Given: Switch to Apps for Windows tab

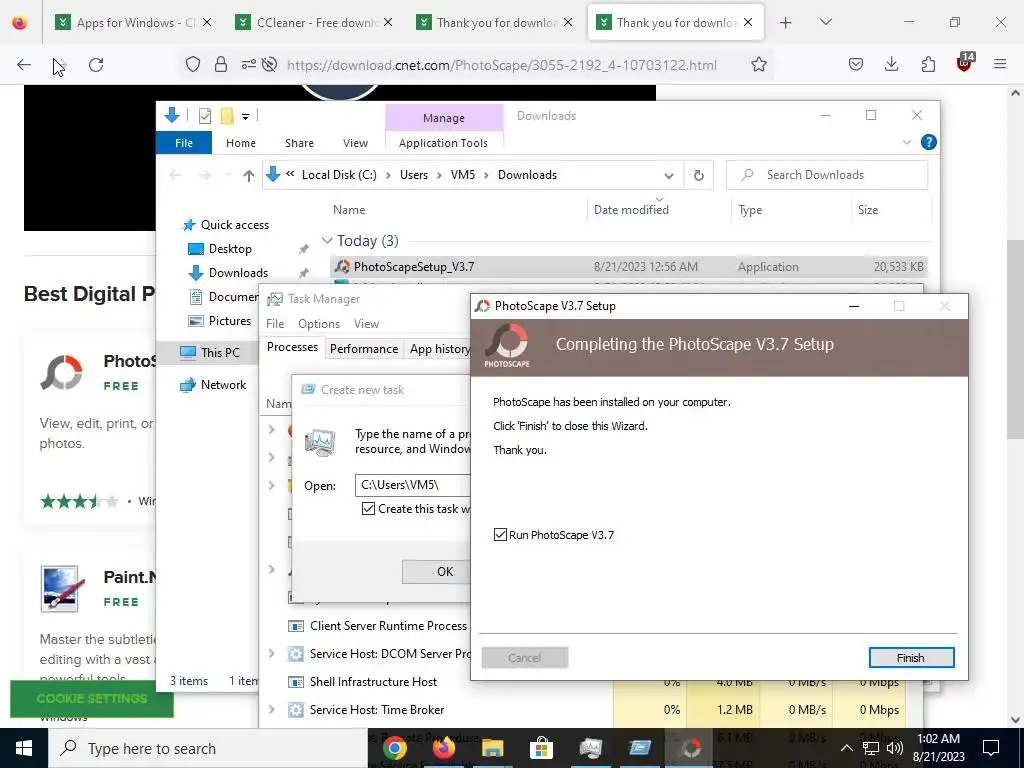Looking at the screenshot, I should (134, 23).
